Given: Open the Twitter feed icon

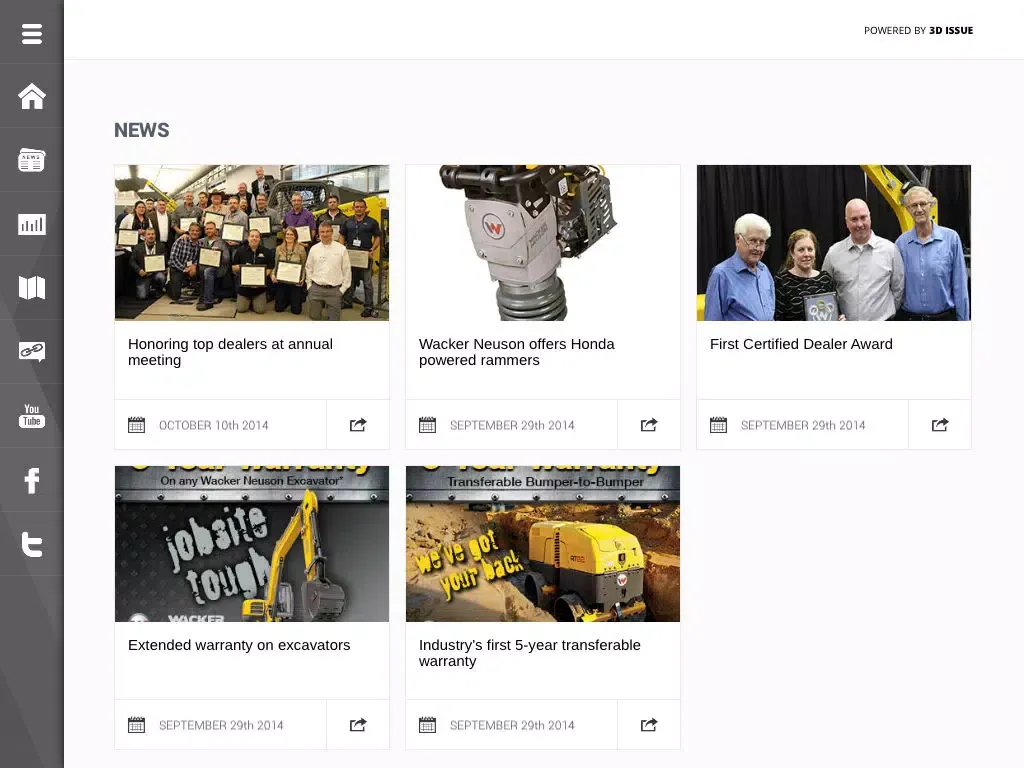Looking at the screenshot, I should coord(31,544).
